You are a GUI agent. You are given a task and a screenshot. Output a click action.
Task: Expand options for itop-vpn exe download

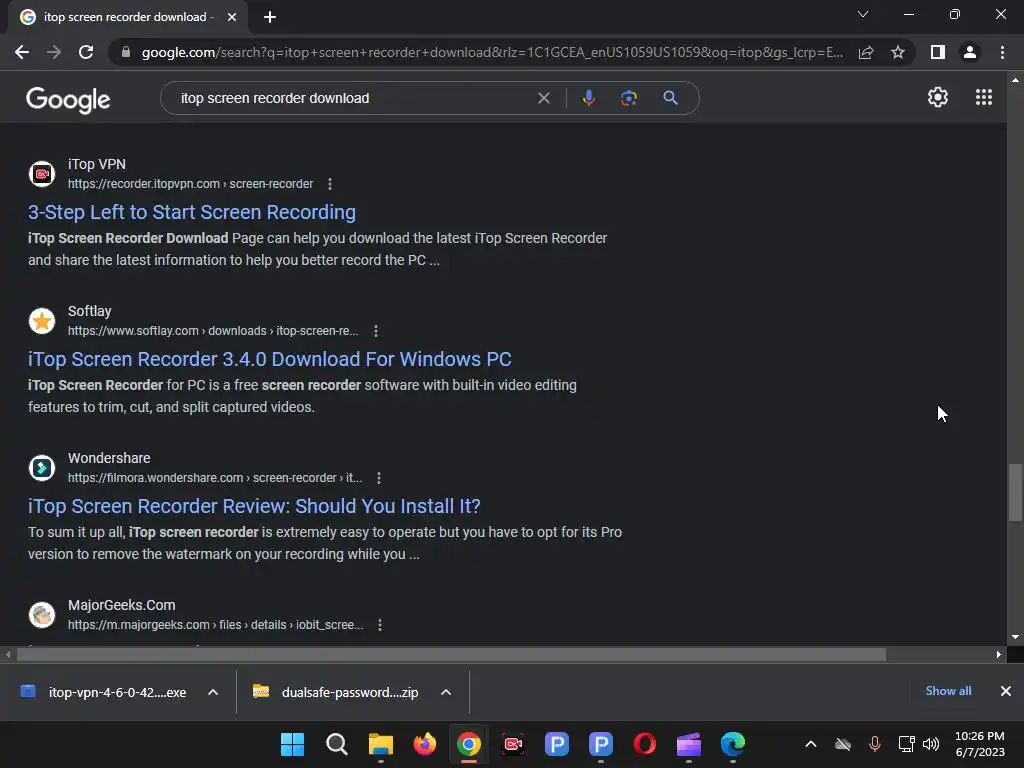coord(213,692)
